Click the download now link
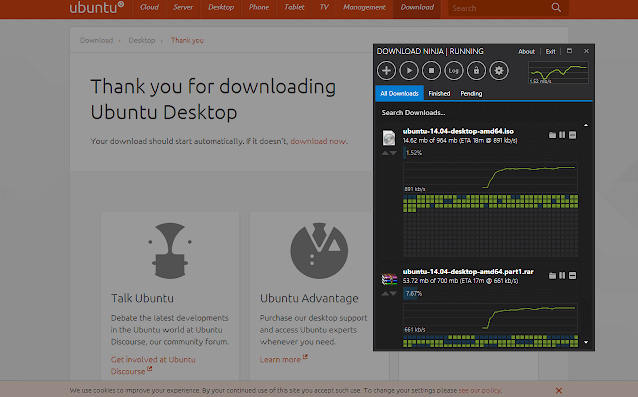This screenshot has height=397, width=638. click(x=318, y=141)
